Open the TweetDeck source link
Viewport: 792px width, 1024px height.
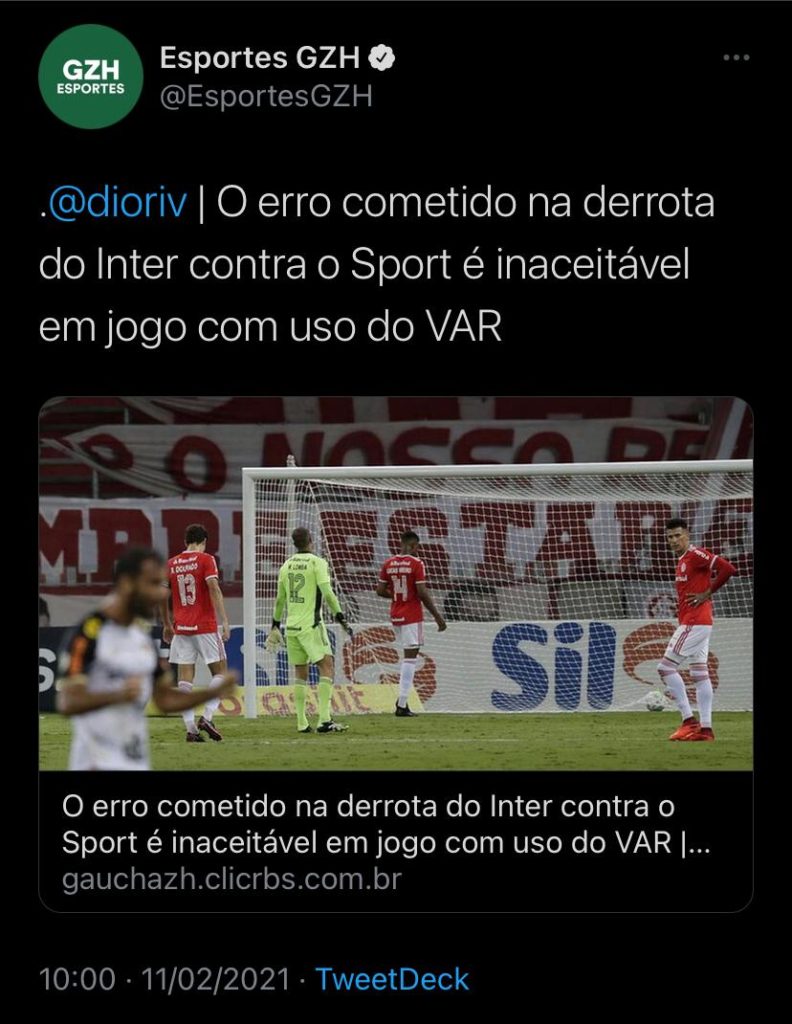coord(392,980)
